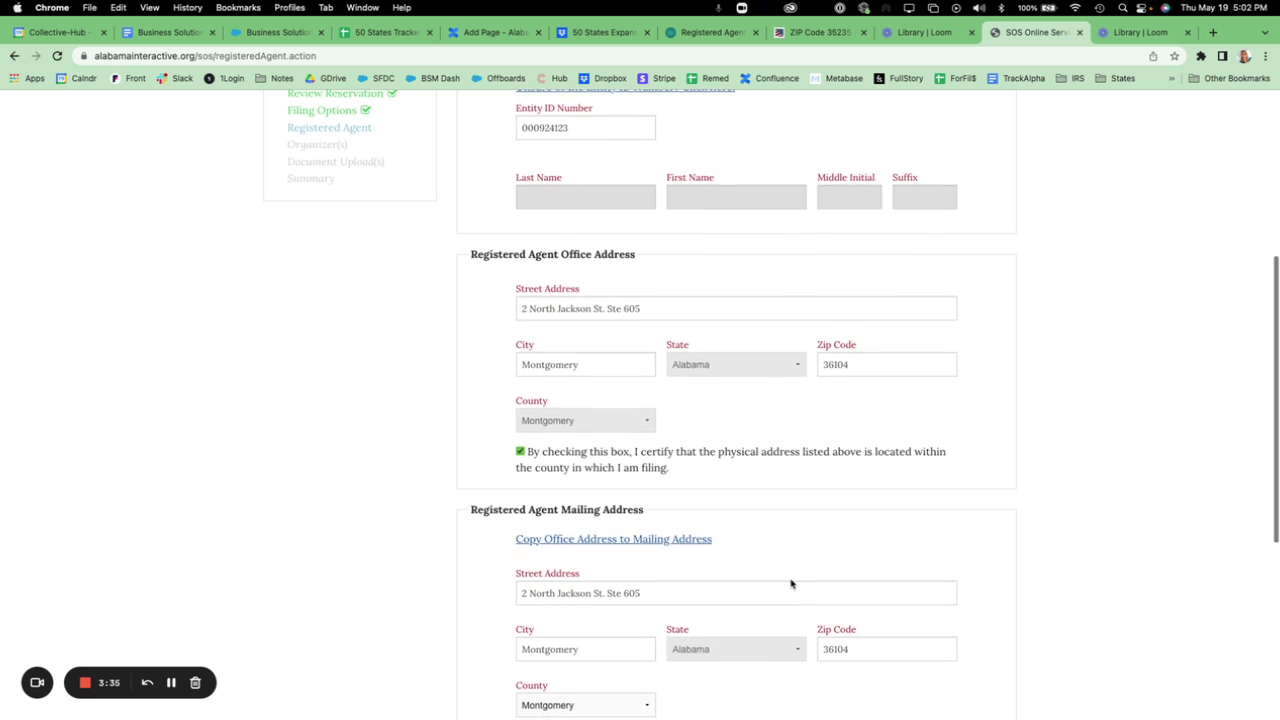
Task: Open the FullStory bookmark
Action: pos(898,78)
